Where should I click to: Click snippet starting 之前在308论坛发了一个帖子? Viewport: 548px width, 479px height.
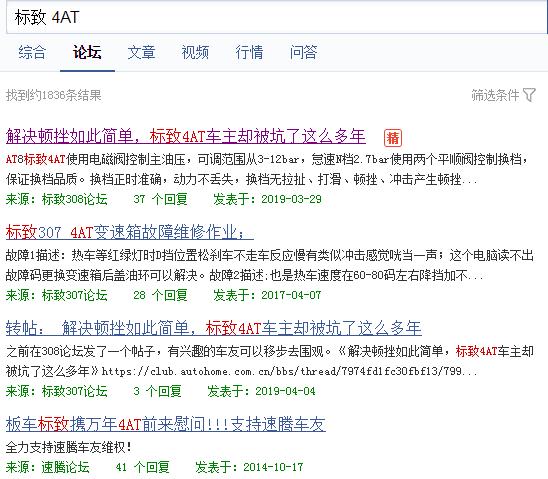pos(269,361)
